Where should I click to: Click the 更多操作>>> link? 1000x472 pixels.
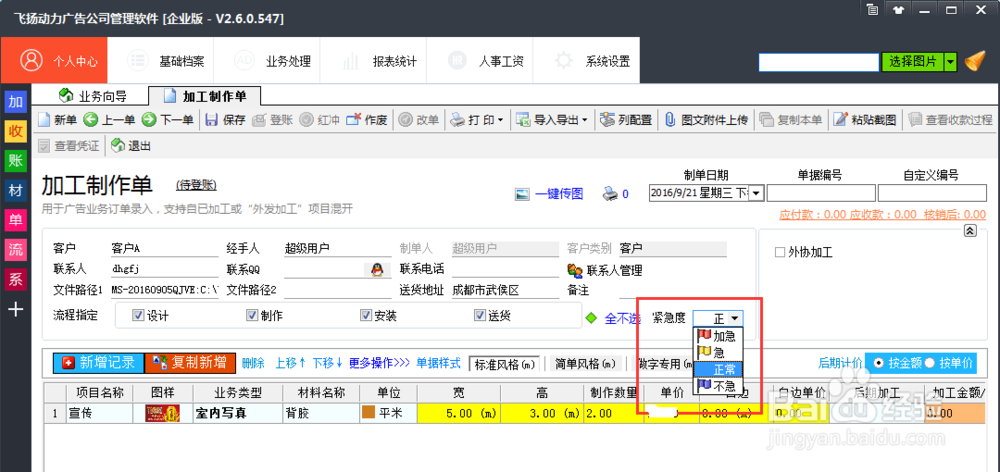click(x=379, y=363)
